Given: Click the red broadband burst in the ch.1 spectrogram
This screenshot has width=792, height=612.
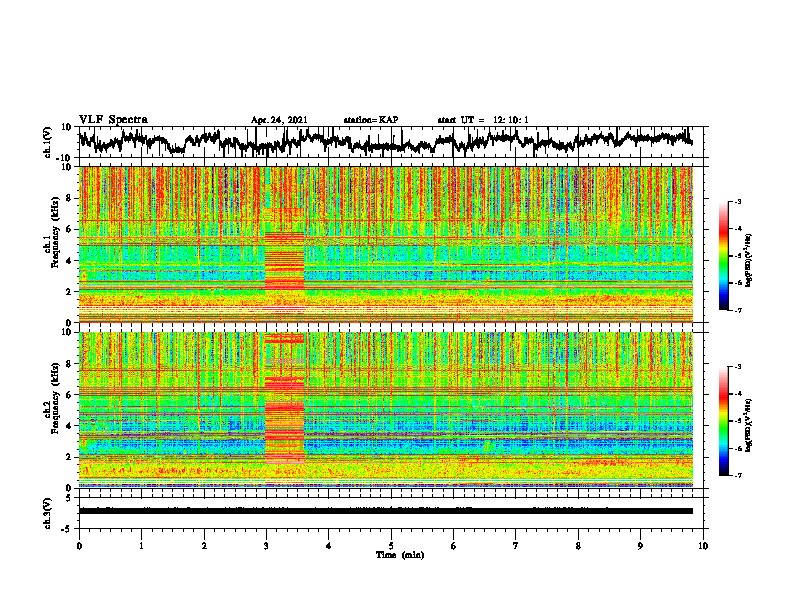Looking at the screenshot, I should pyautogui.click(x=284, y=261).
